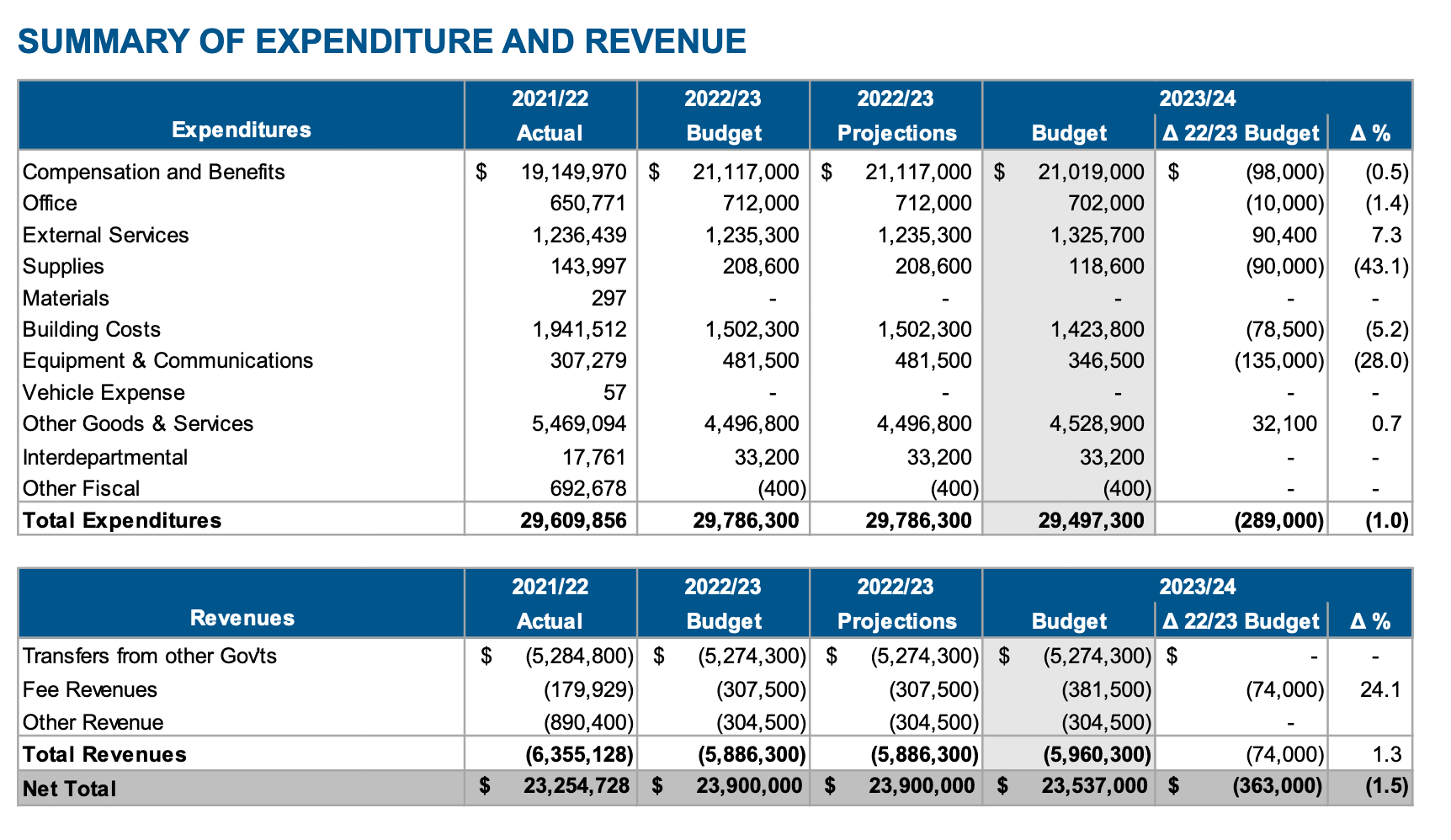The height and width of the screenshot is (840, 1451).
Task: Select the 'Interdepartmental' row label
Action: click(x=105, y=457)
